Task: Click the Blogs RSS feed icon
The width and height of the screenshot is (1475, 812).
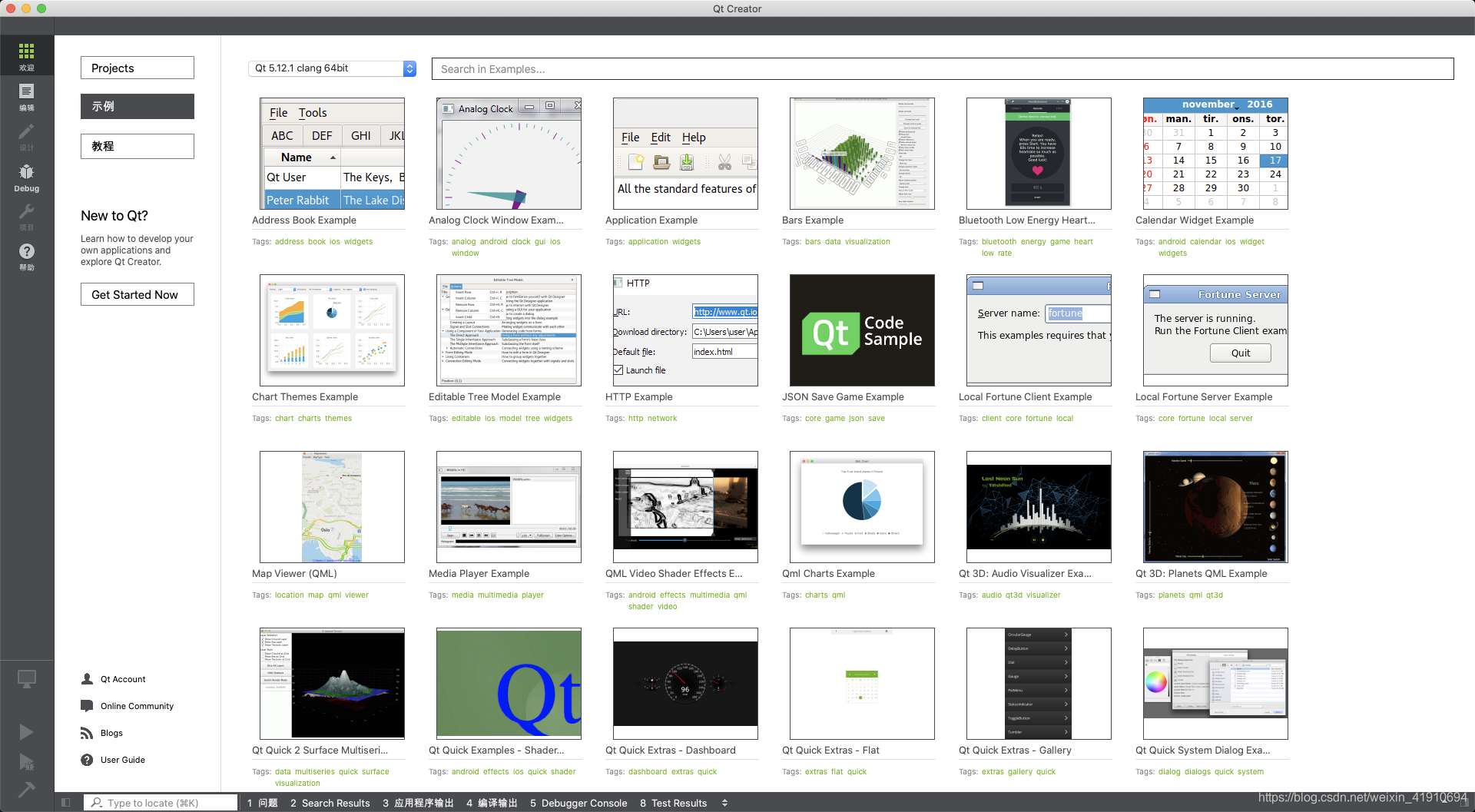Action: [87, 733]
